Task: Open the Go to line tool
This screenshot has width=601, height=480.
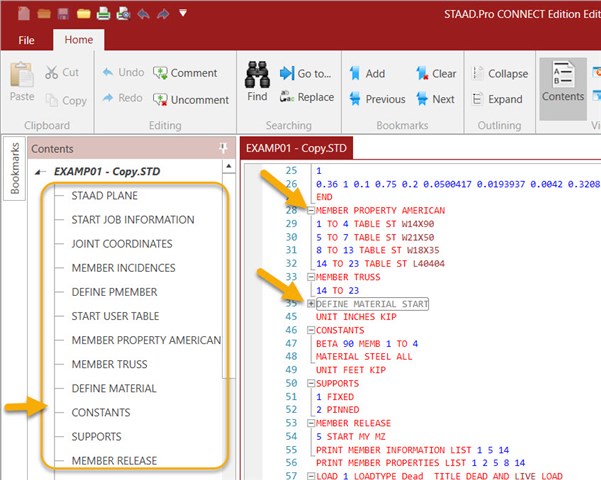Action: [306, 73]
